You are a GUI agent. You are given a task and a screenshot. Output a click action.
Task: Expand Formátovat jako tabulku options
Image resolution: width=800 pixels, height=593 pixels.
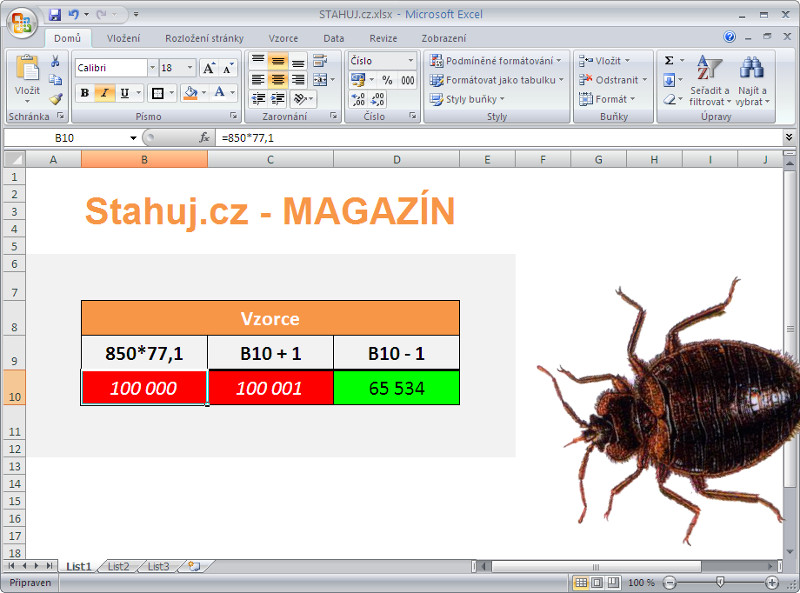coord(497,80)
